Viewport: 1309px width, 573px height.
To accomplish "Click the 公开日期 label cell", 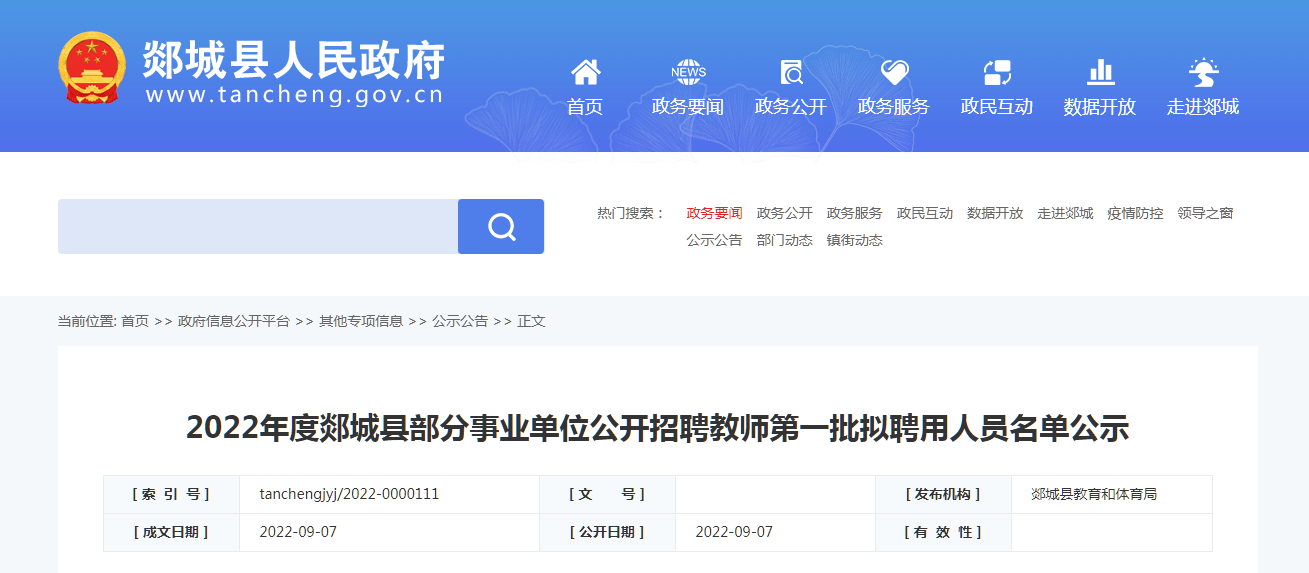I will [607, 532].
